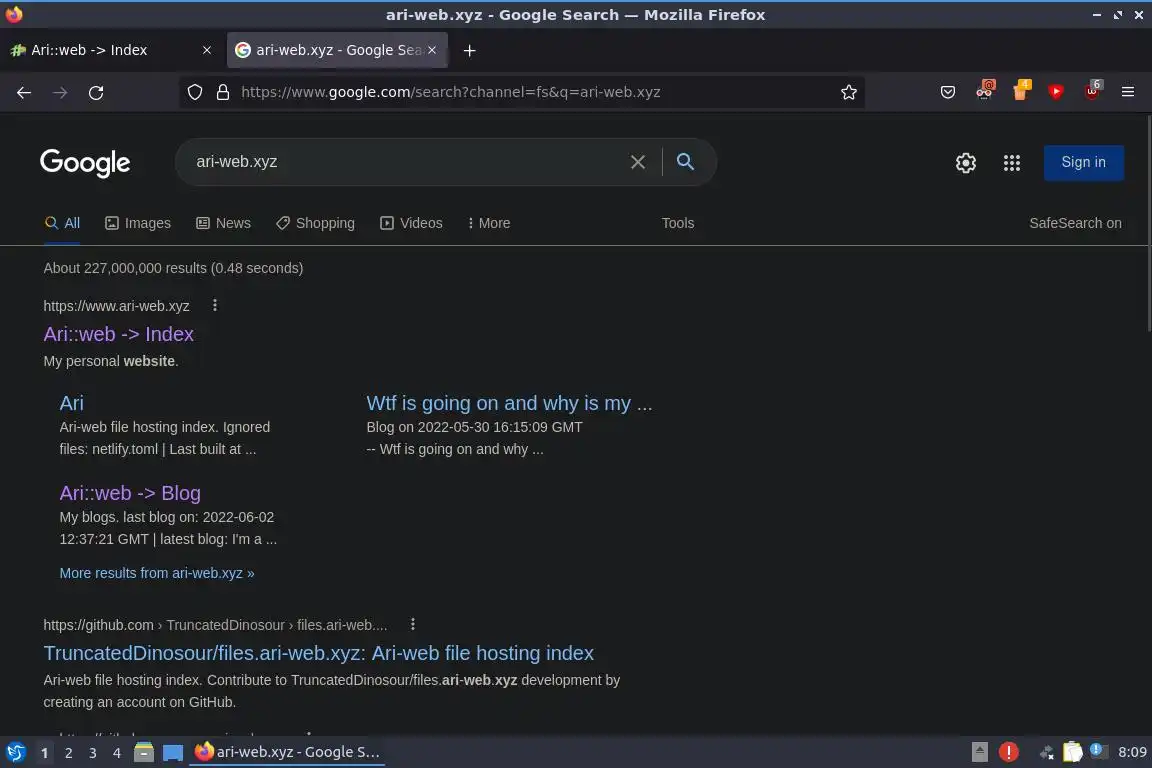
Task: Click the Google search magnifier button
Action: coord(685,162)
